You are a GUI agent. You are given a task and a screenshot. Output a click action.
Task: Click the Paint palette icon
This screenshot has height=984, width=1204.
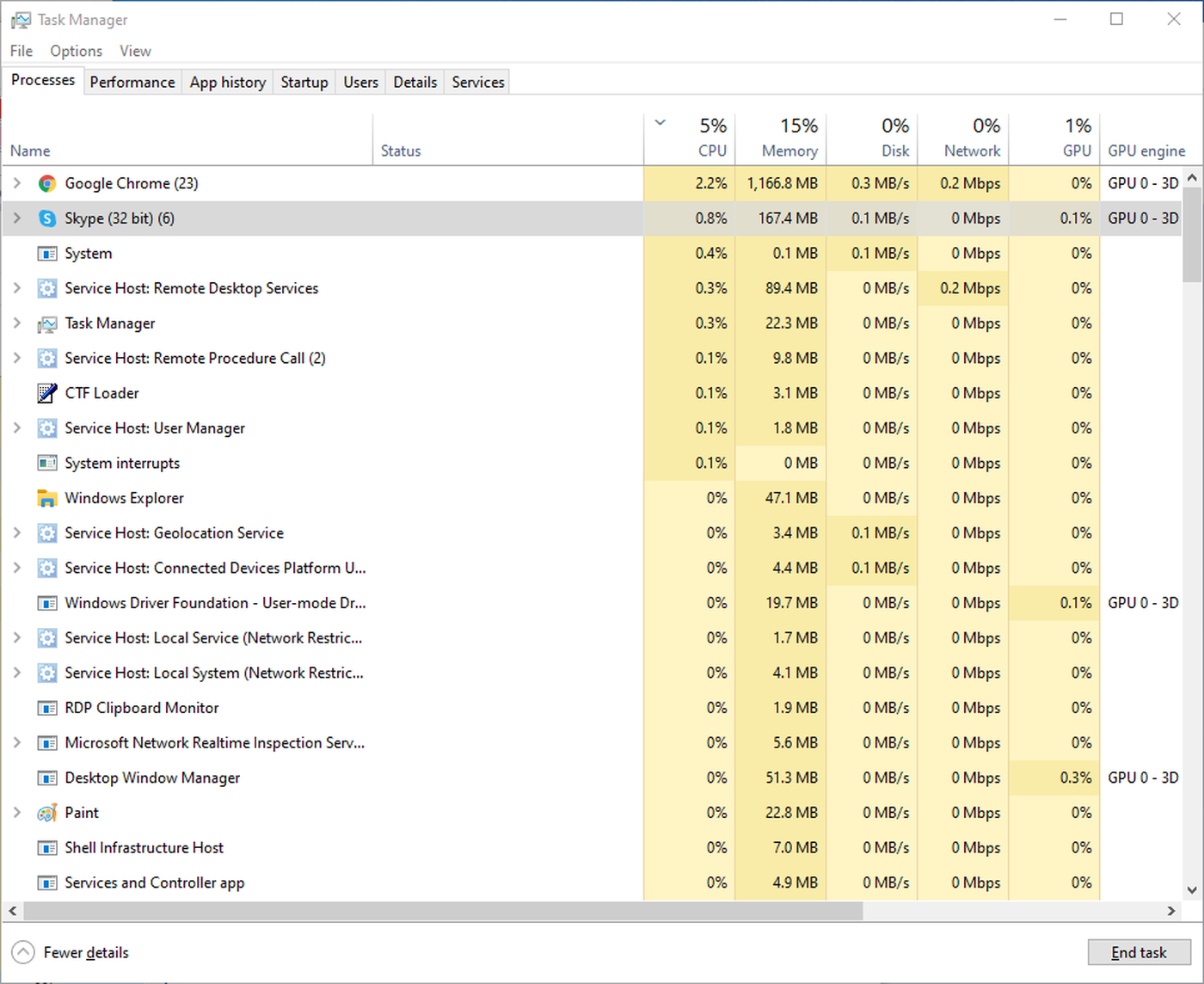[47, 813]
